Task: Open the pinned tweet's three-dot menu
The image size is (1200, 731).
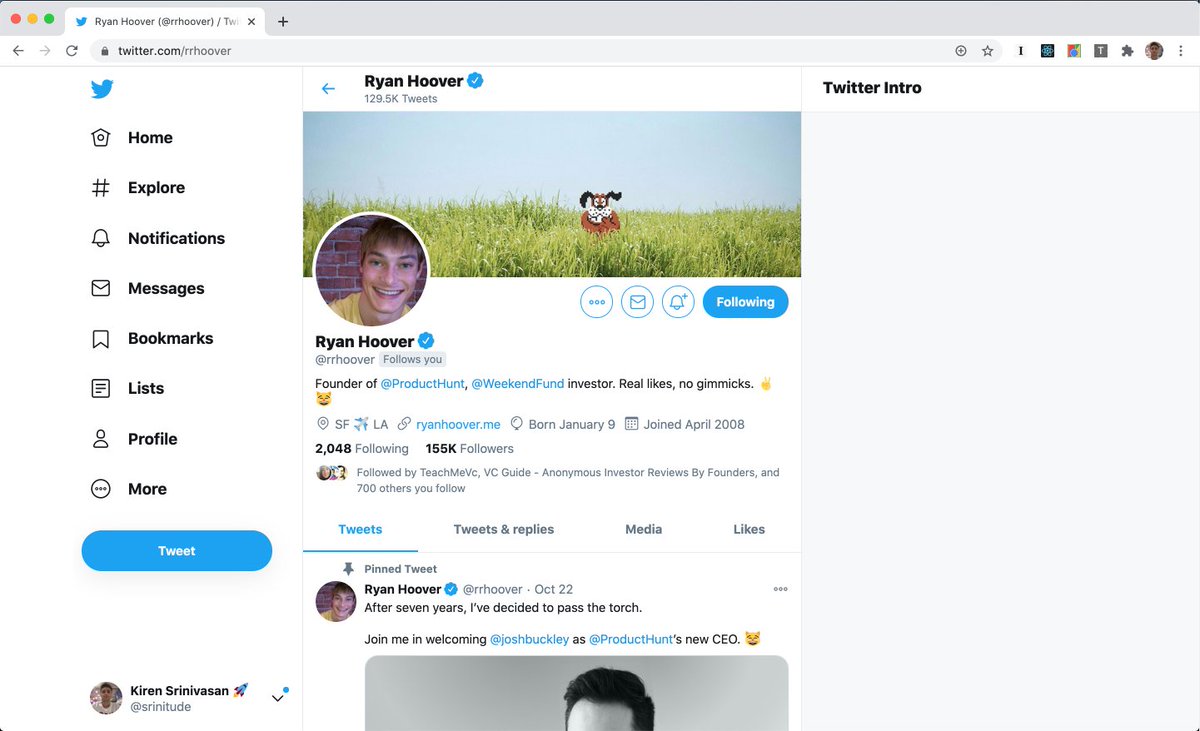Action: coord(781,589)
